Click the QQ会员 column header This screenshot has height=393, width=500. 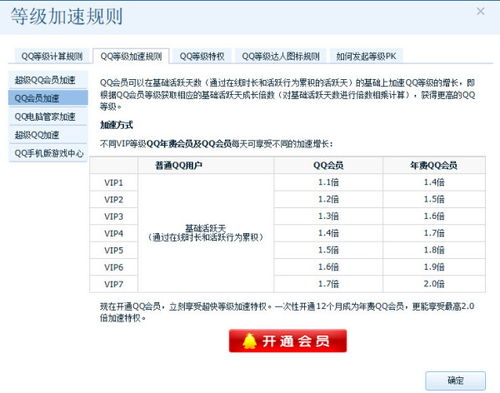[328, 165]
